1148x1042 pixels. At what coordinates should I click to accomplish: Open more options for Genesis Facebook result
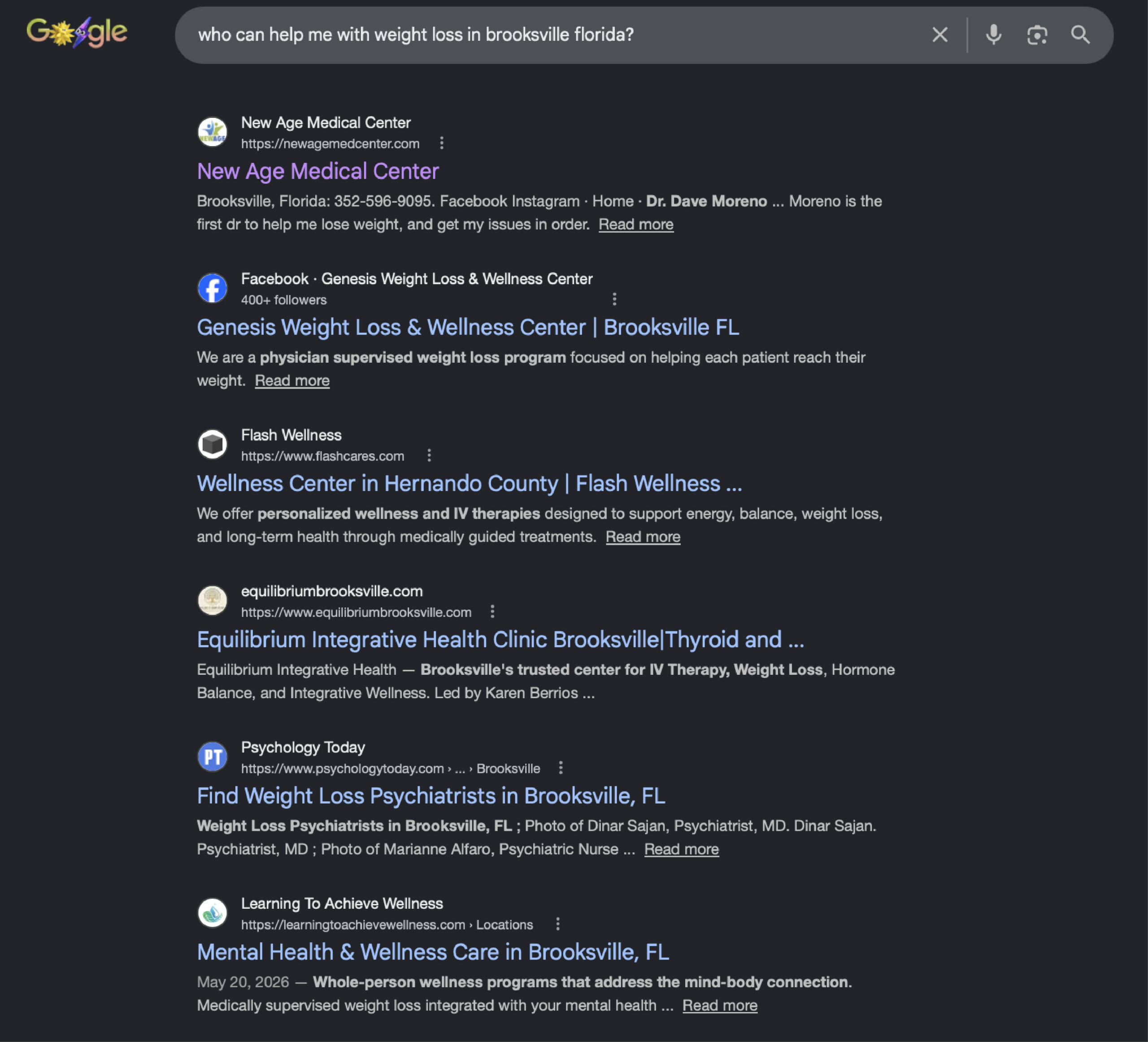(614, 299)
